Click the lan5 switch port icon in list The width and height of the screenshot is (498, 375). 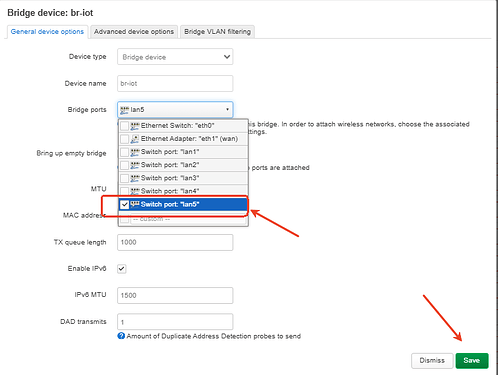(x=135, y=204)
